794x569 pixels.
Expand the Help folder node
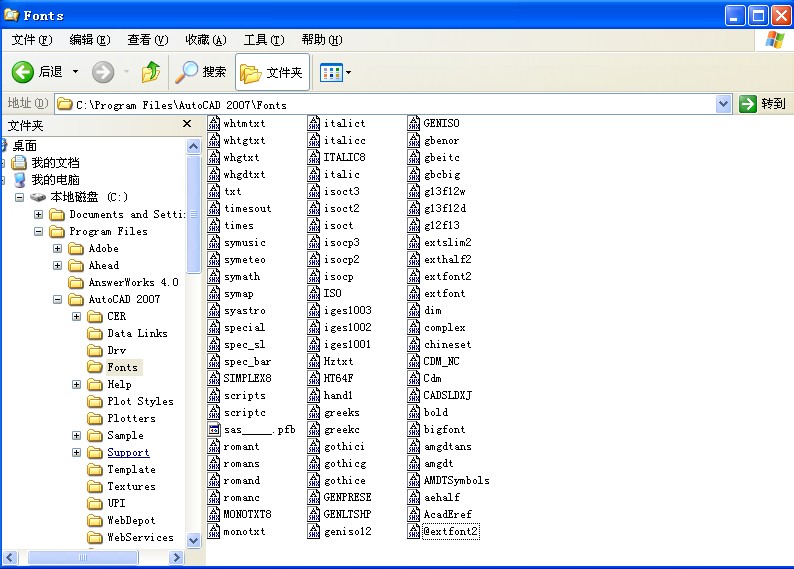76,385
